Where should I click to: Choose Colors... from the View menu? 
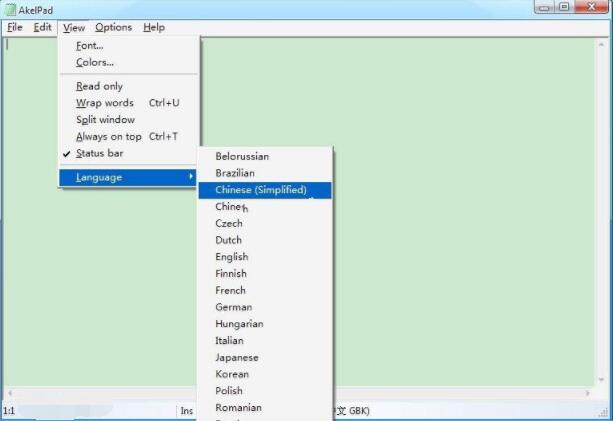tap(129, 63)
